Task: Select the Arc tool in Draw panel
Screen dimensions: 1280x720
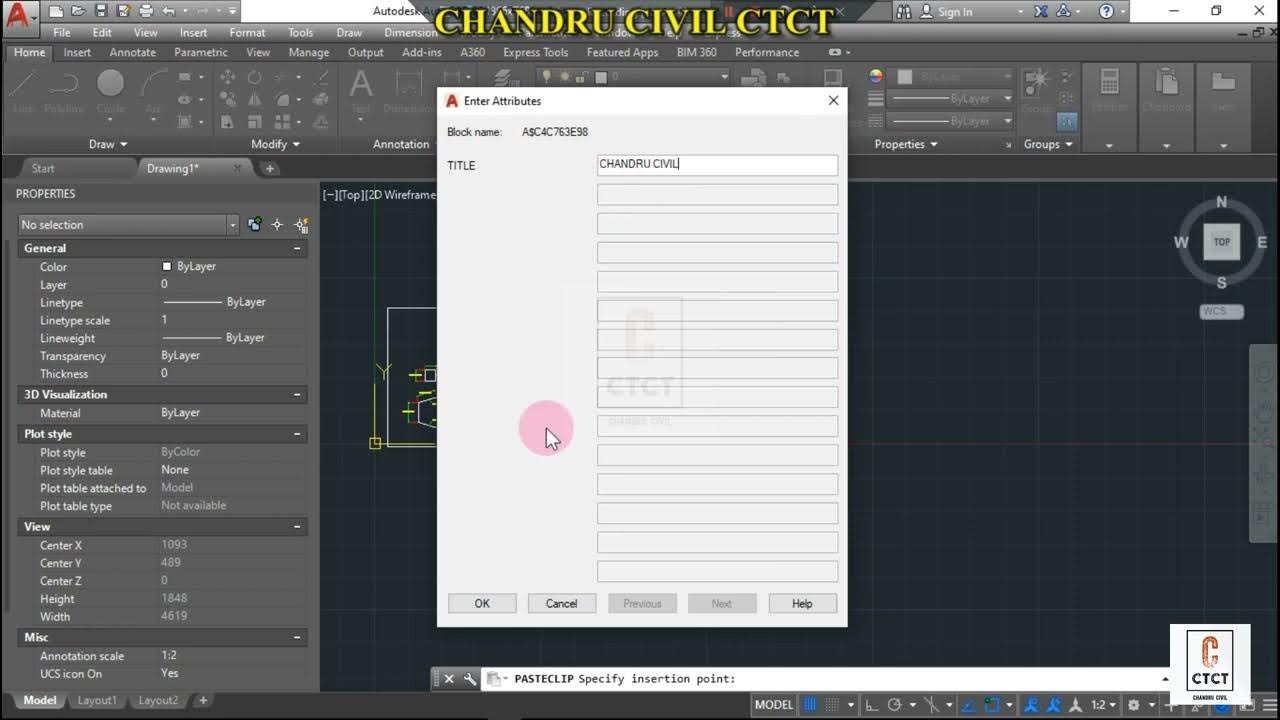Action: click(x=152, y=90)
